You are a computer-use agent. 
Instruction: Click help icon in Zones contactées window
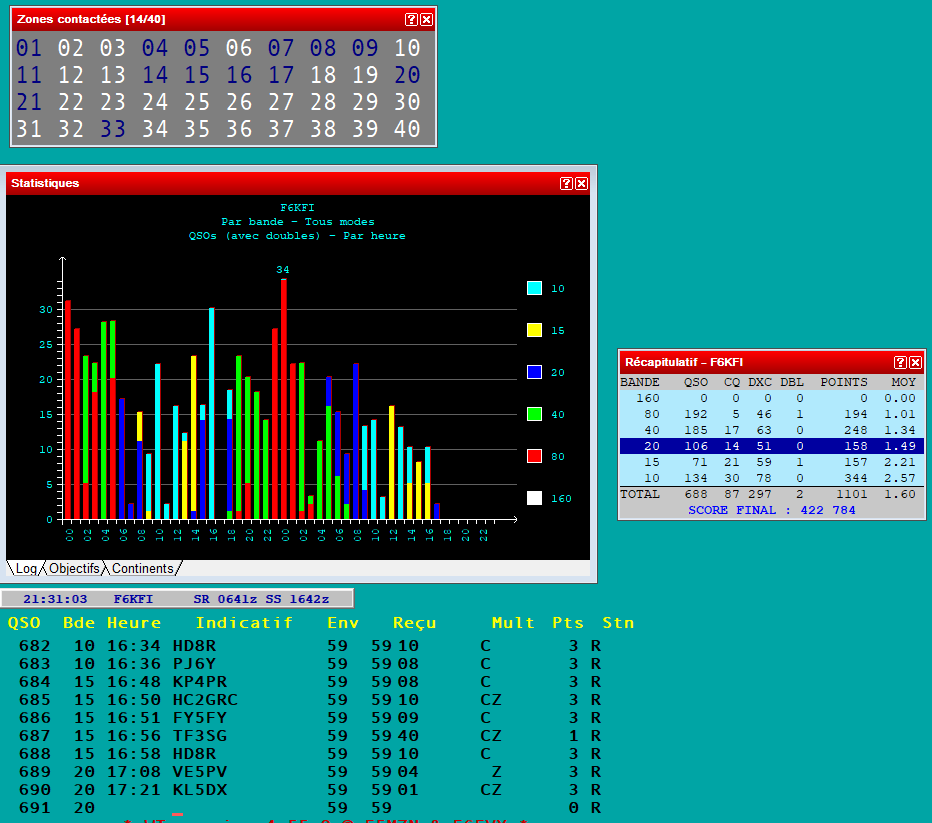point(411,19)
